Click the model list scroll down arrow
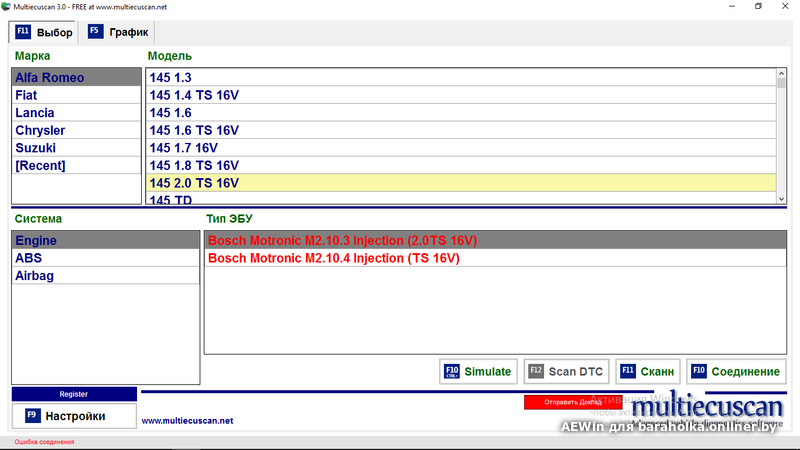 (781, 199)
